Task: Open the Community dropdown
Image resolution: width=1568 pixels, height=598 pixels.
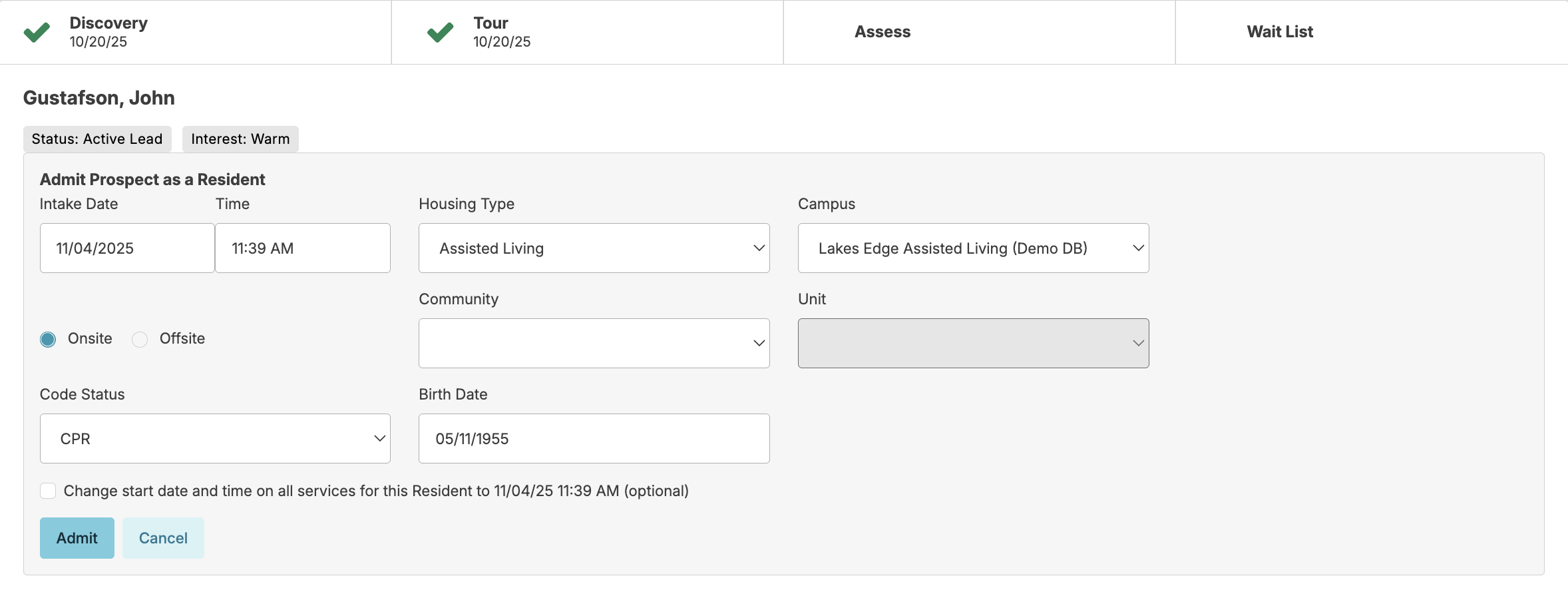Action: tap(594, 344)
